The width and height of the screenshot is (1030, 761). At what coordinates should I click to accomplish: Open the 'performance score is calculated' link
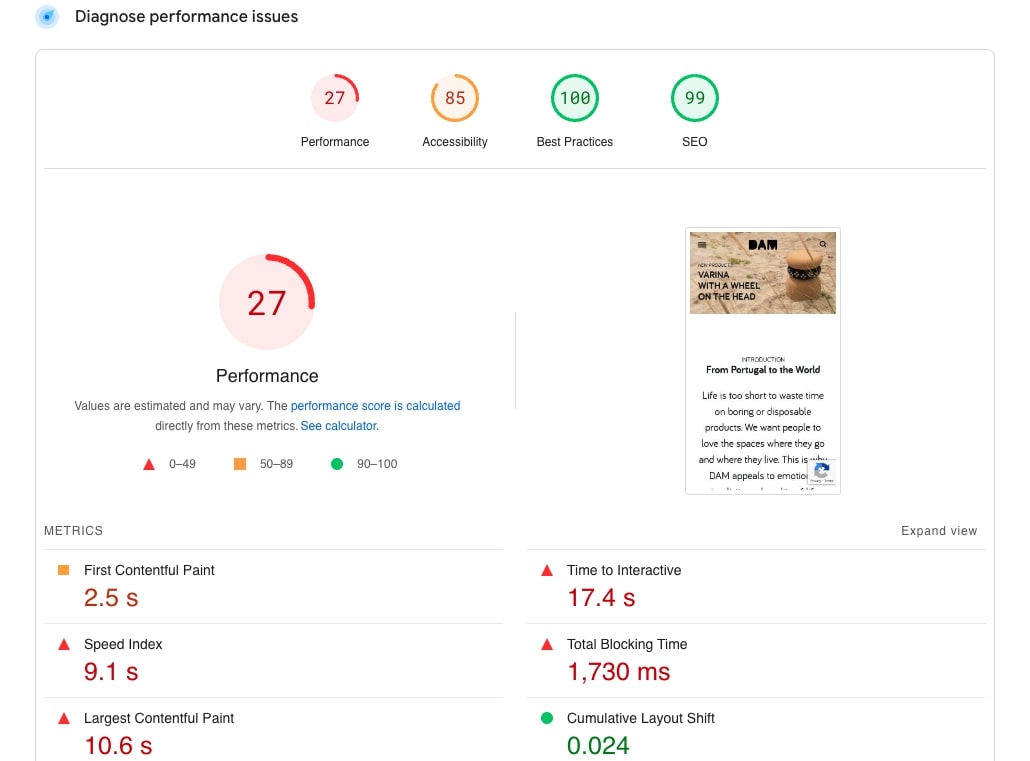(375, 406)
